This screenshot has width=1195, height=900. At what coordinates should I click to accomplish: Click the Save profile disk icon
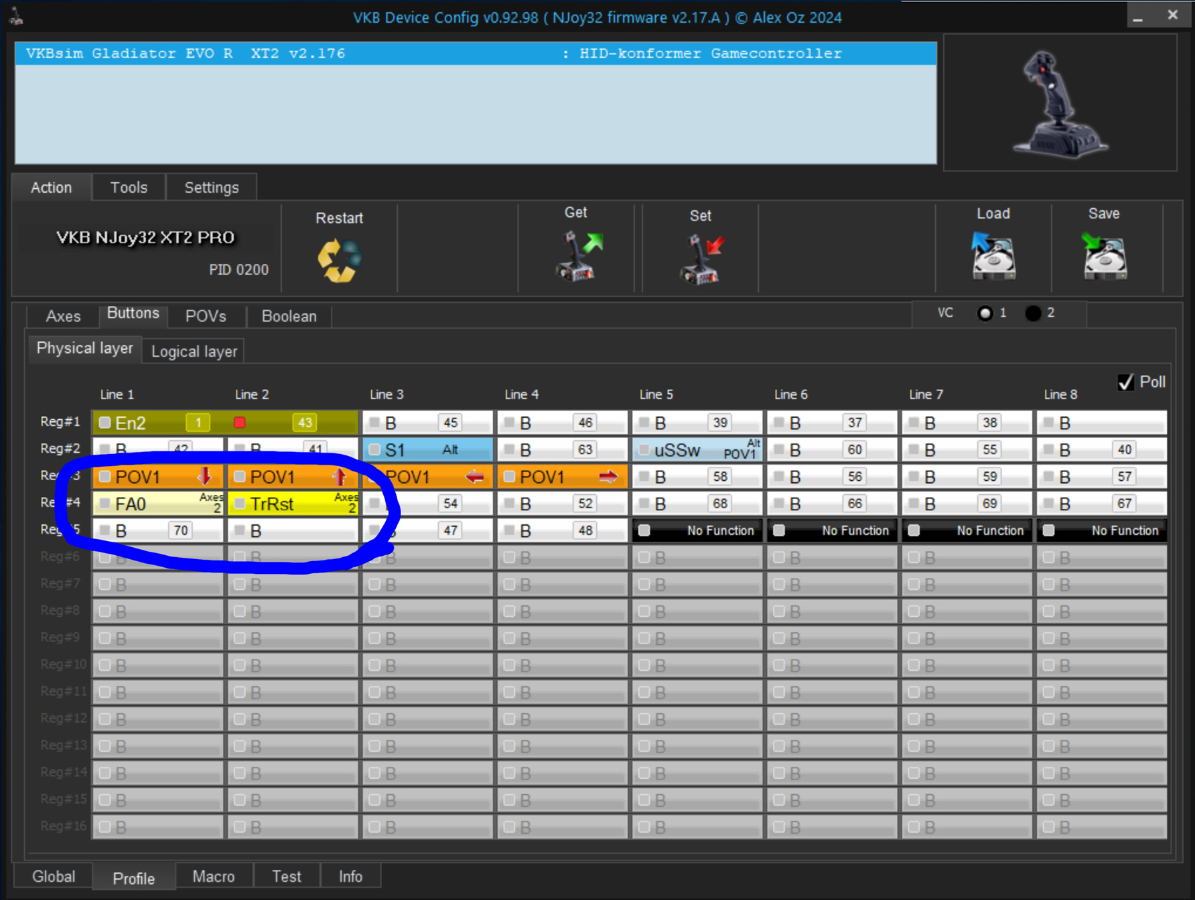click(x=1104, y=256)
